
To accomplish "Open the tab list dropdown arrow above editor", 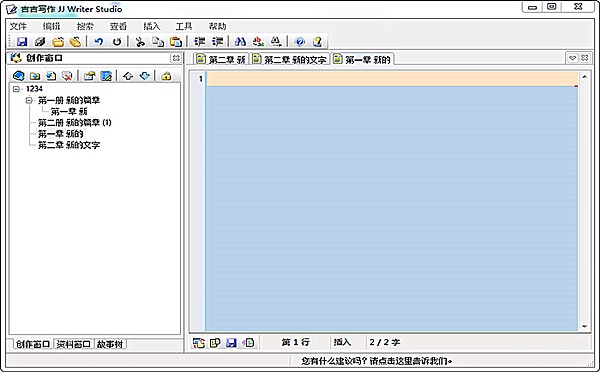I will click(x=572, y=58).
